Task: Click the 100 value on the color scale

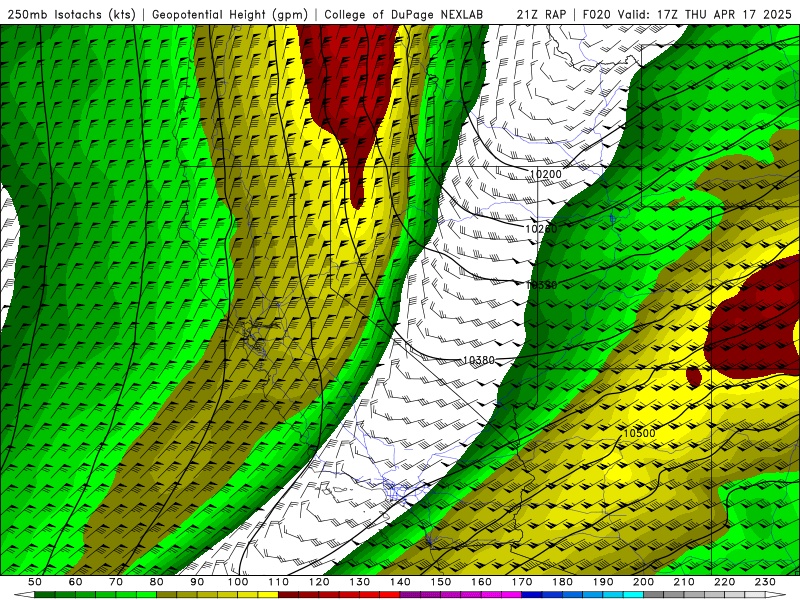Action: (238, 582)
